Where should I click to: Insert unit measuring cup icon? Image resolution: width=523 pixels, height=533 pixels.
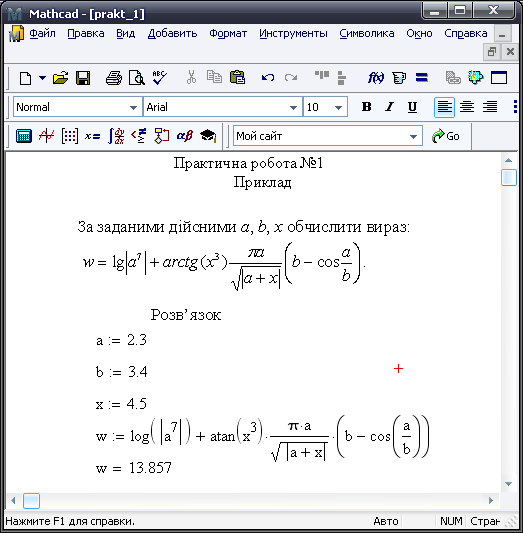click(399, 78)
